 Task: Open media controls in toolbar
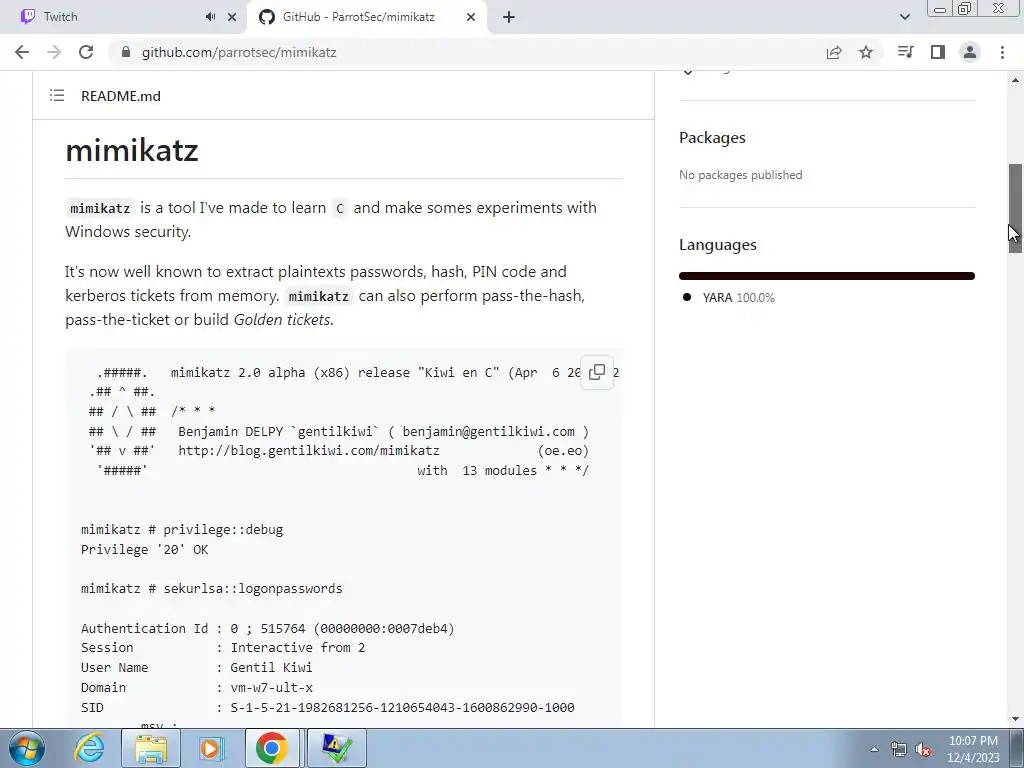coord(905,52)
